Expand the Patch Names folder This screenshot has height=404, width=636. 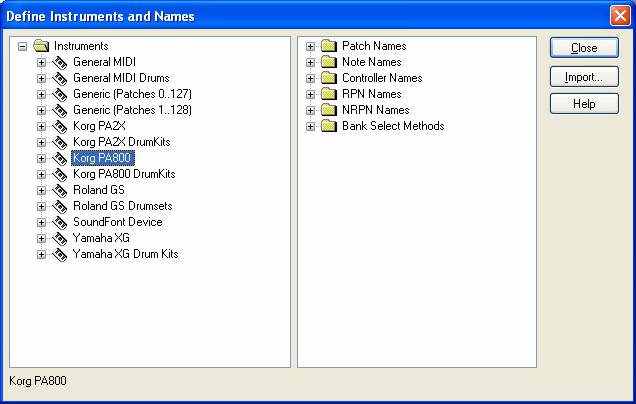tap(310, 46)
